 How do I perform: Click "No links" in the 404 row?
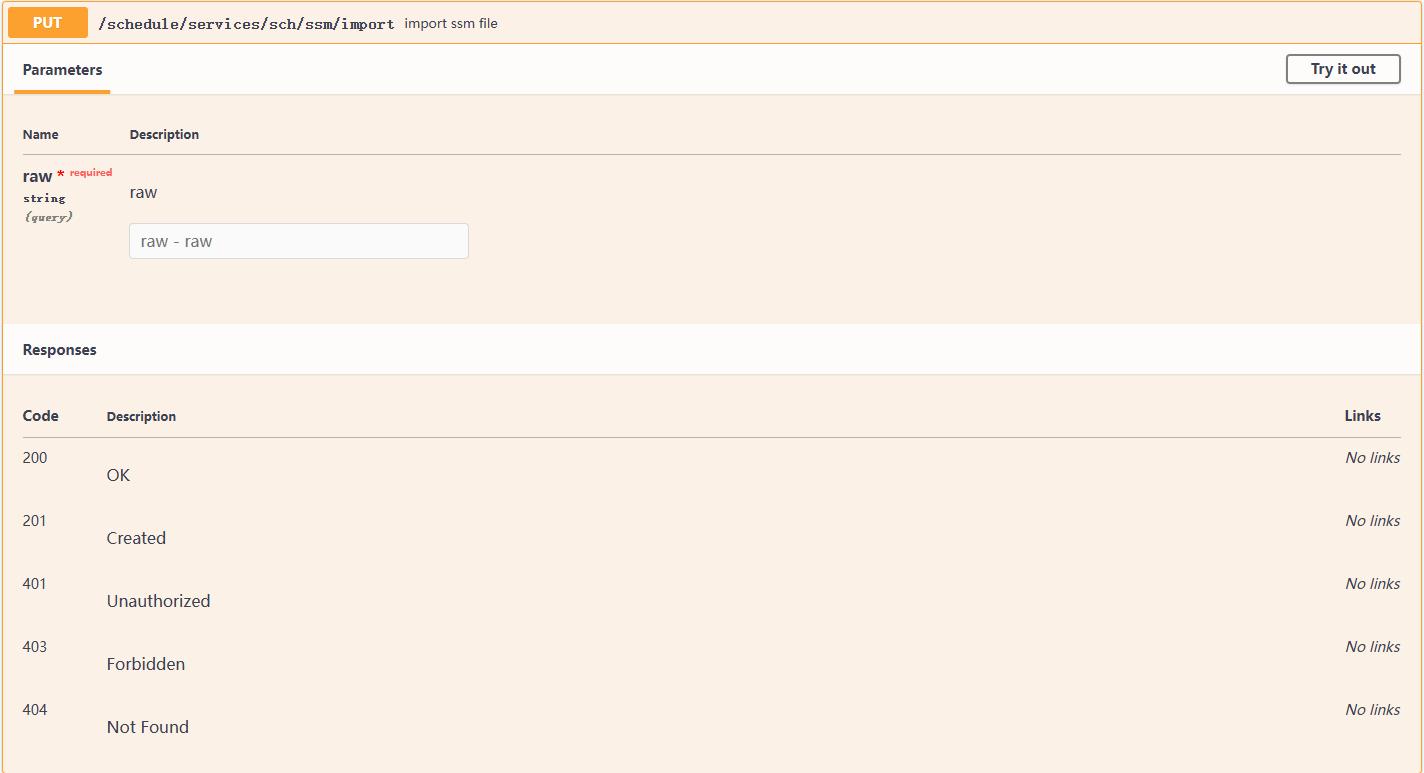coord(1372,710)
